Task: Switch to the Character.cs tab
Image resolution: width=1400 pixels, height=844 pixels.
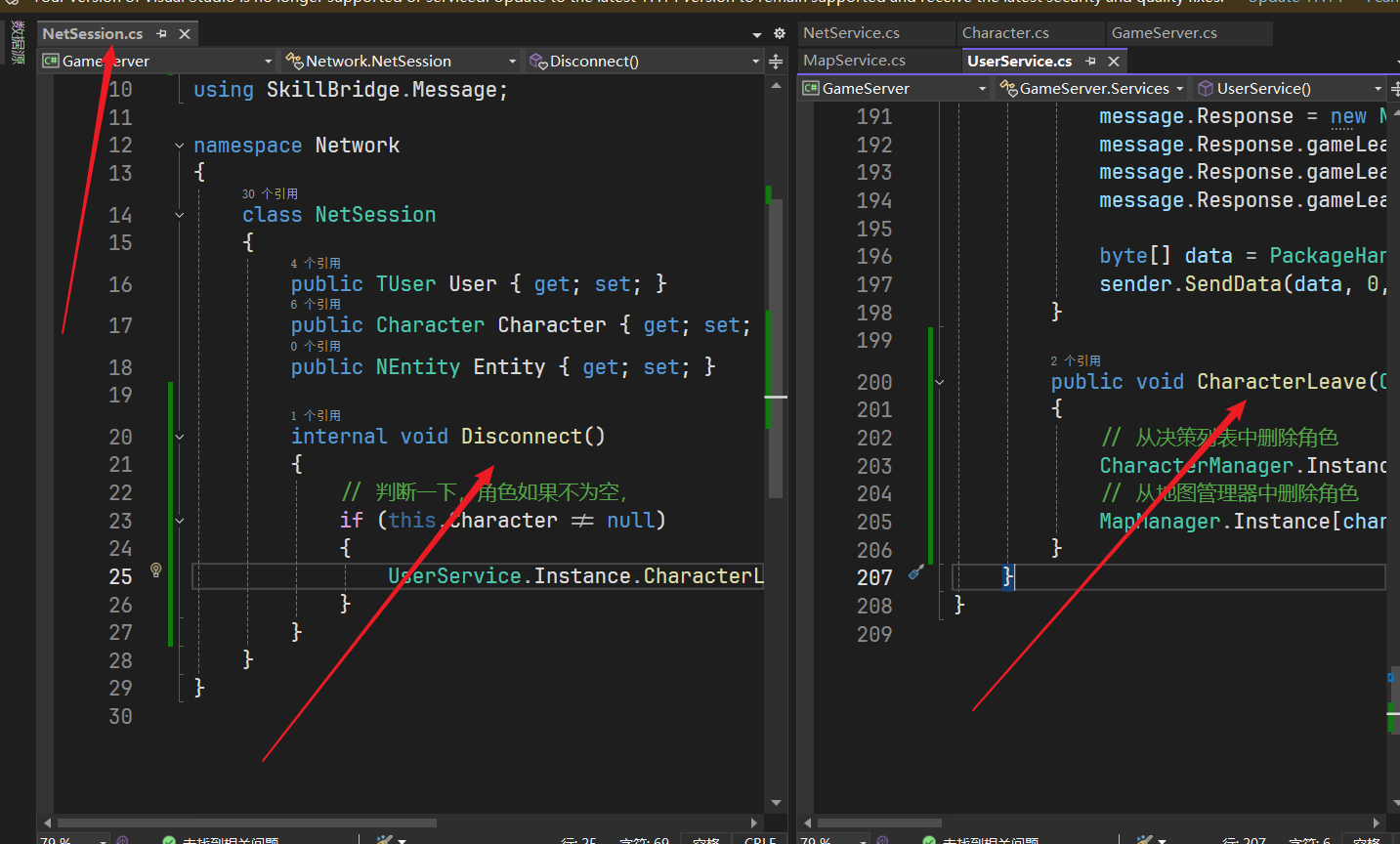Action: click(x=1005, y=33)
